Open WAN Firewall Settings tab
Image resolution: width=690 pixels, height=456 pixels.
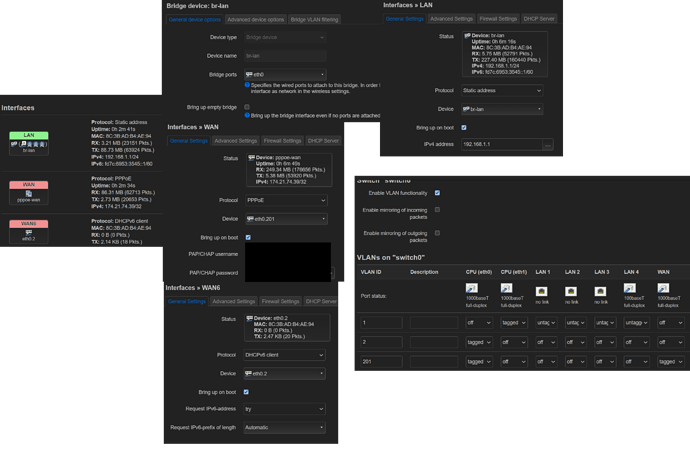tap(283, 141)
